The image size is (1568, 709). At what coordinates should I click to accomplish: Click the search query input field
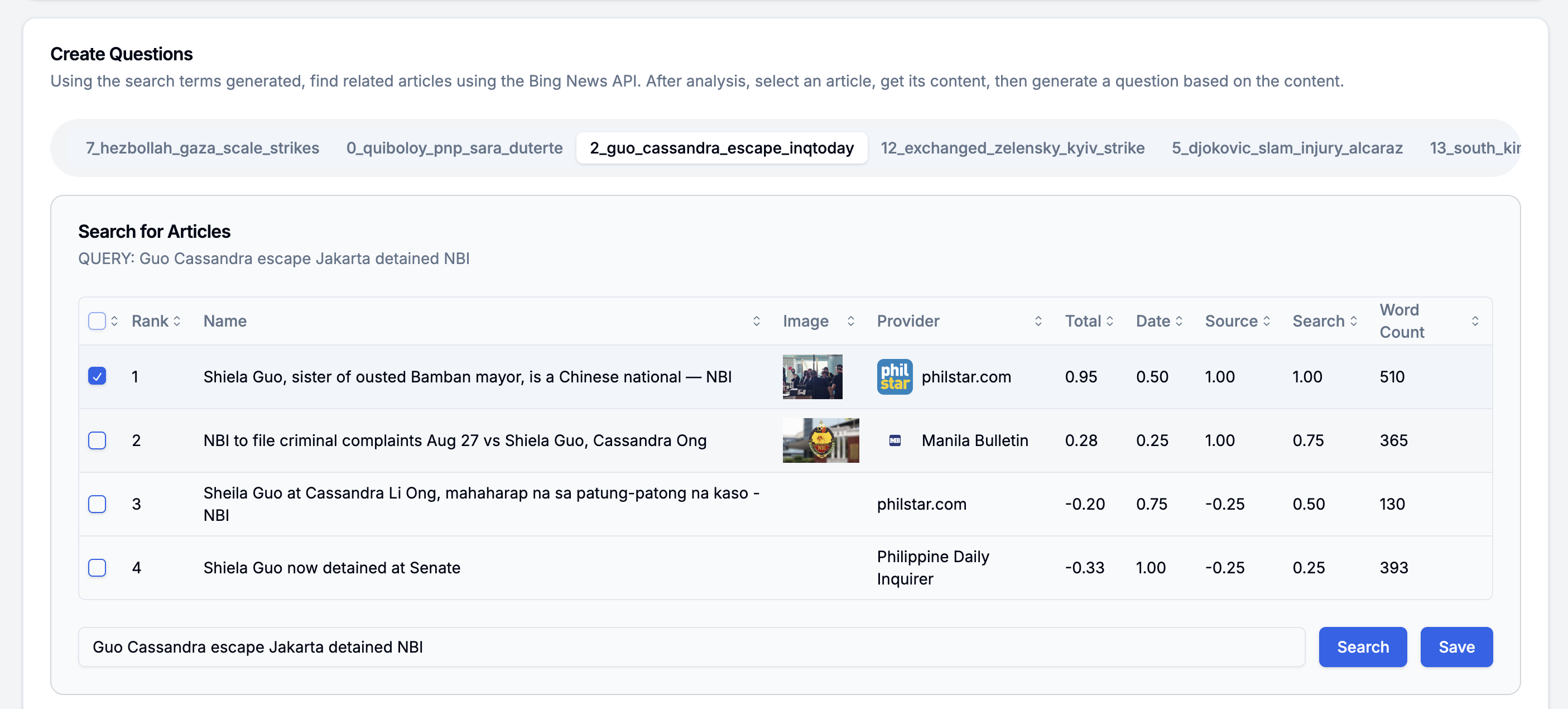point(691,647)
